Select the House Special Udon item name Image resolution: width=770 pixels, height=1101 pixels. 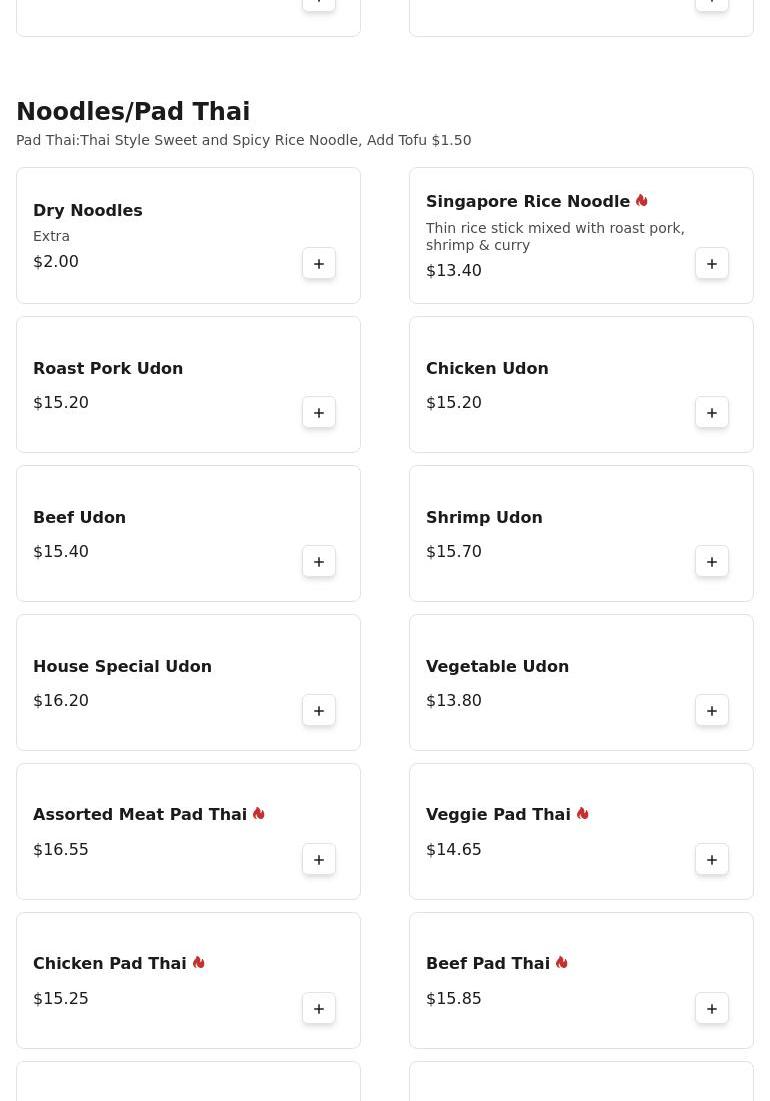pos(122,667)
